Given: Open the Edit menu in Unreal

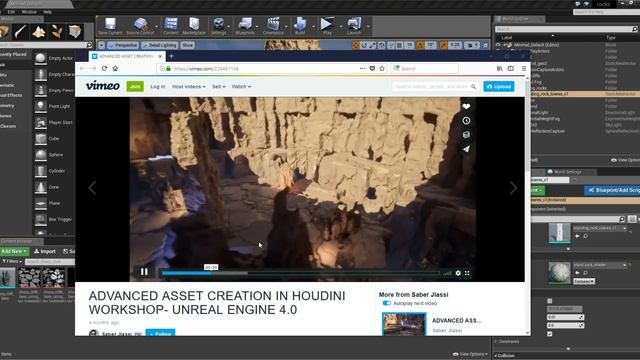Looking at the screenshot, I should point(11,12).
